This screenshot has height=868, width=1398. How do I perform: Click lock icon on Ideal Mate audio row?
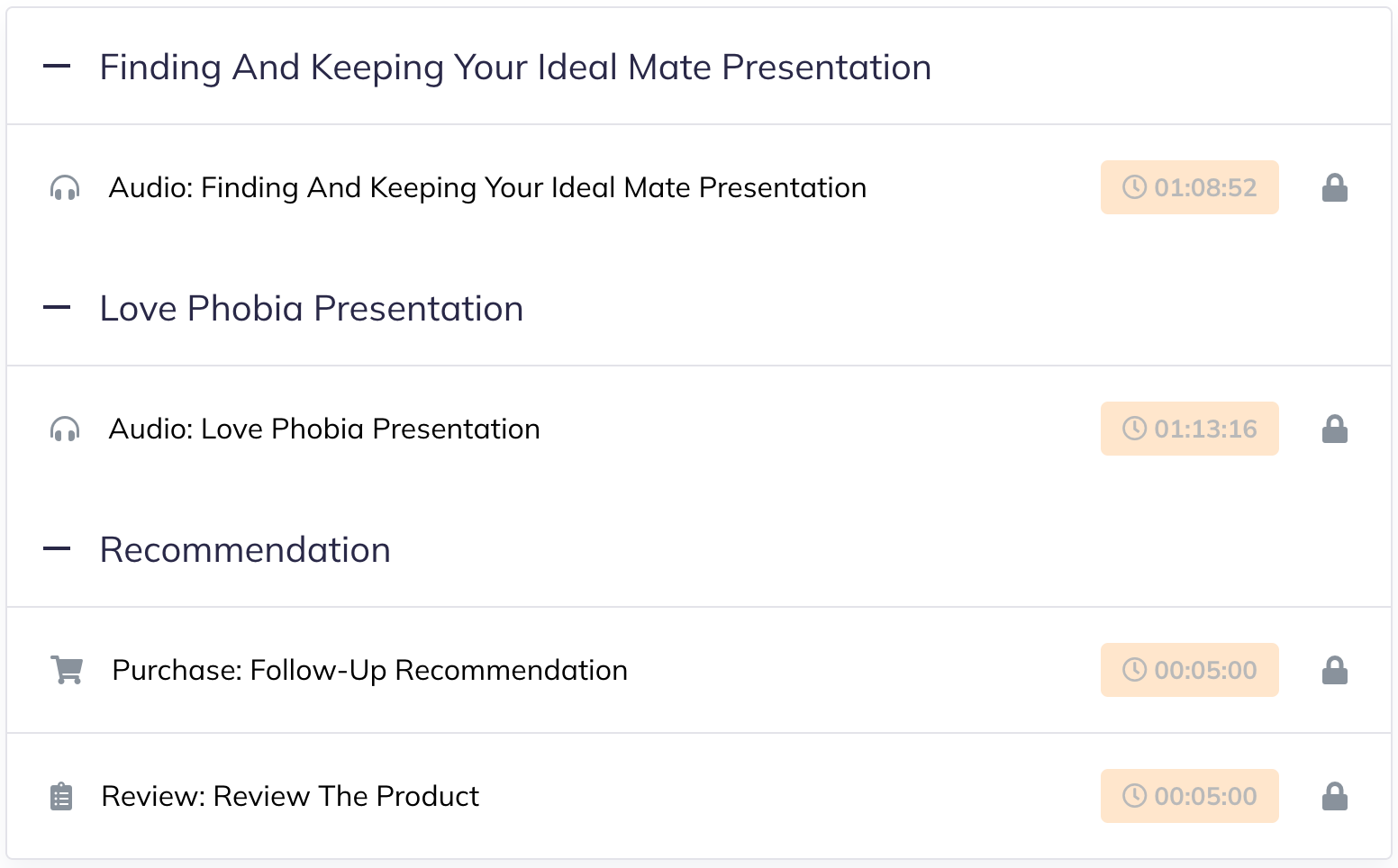point(1334,187)
